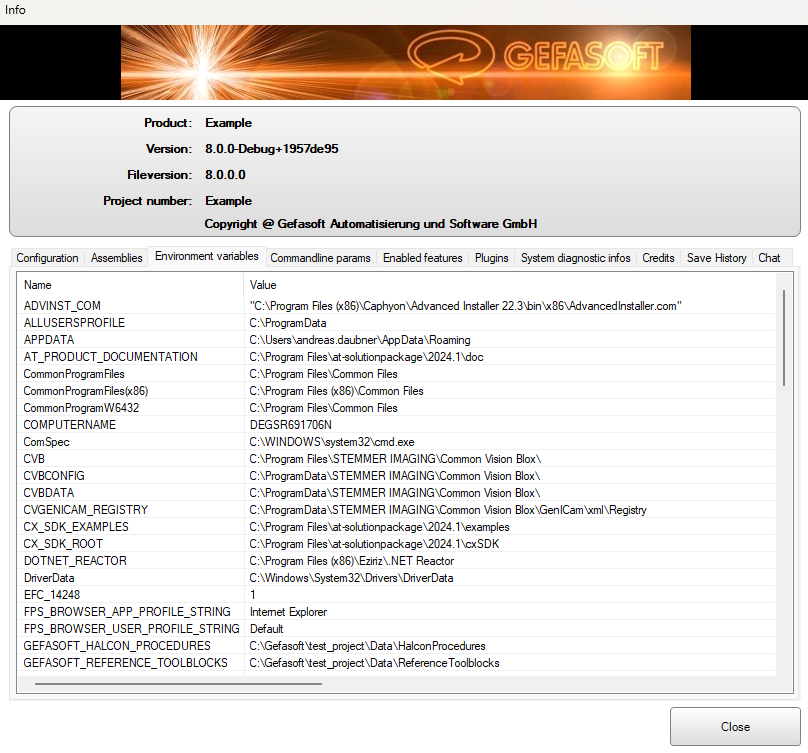The height and width of the screenshot is (753, 808).
Task: Select the EFC_14248 row
Action: click(396, 595)
